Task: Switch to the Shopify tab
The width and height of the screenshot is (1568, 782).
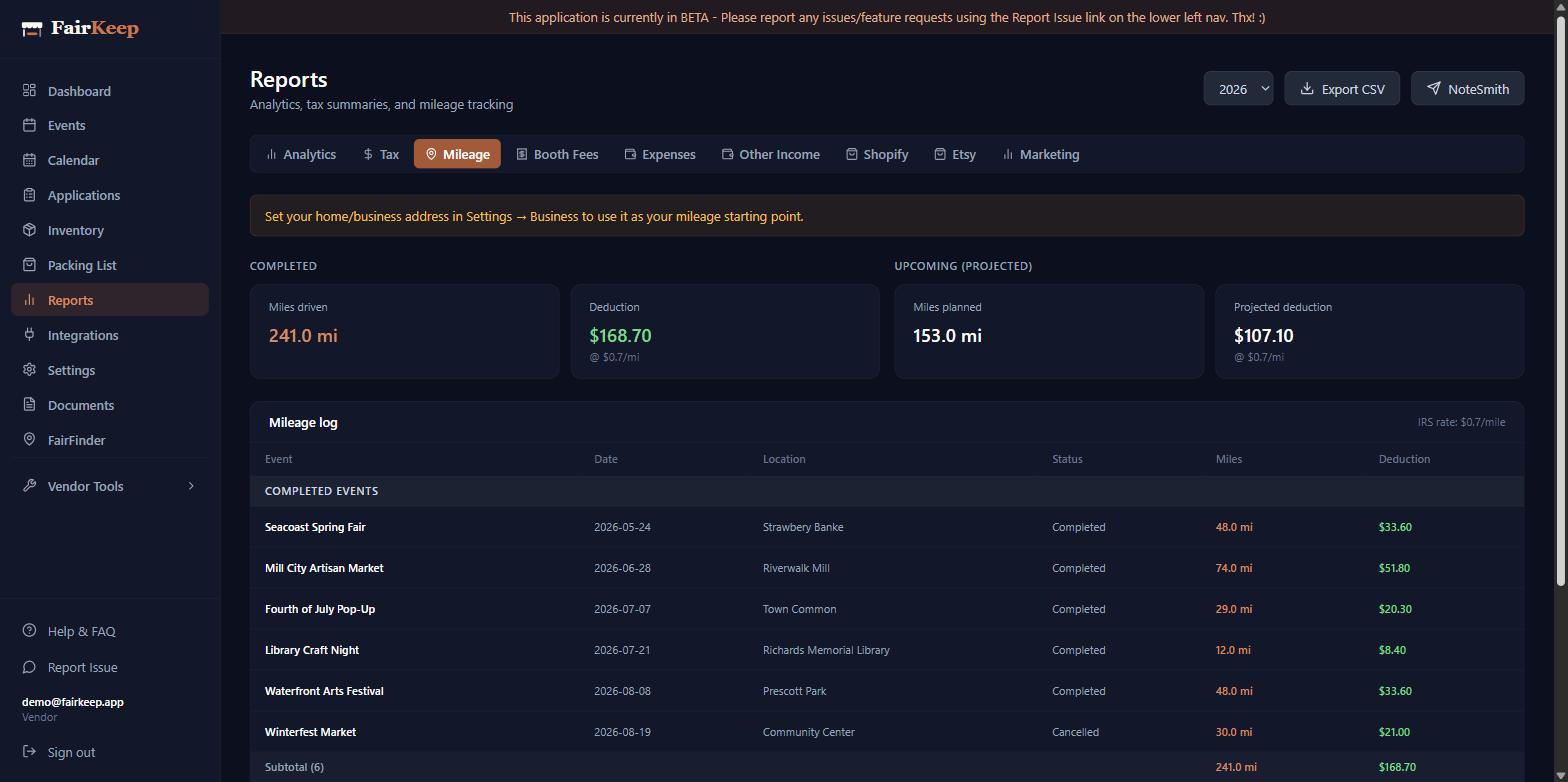Action: (x=877, y=154)
